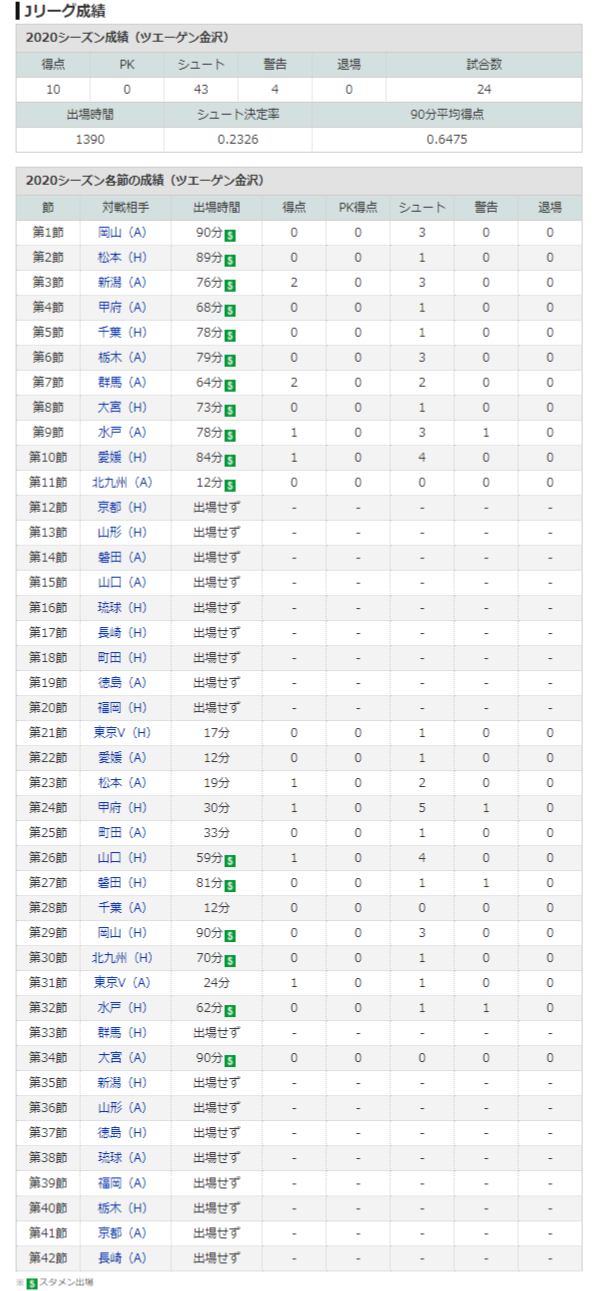Open the 琉球 link in 第16節
This screenshot has height=1291, width=595.
pyautogui.click(x=110, y=607)
